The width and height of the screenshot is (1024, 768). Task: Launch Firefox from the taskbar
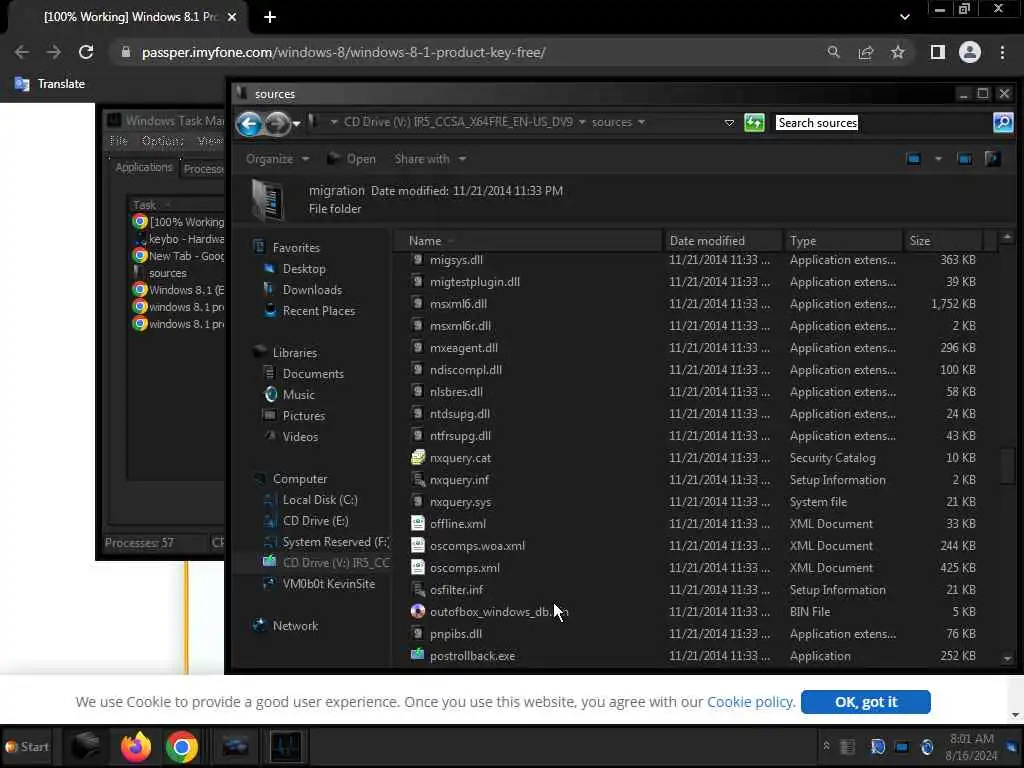(136, 746)
